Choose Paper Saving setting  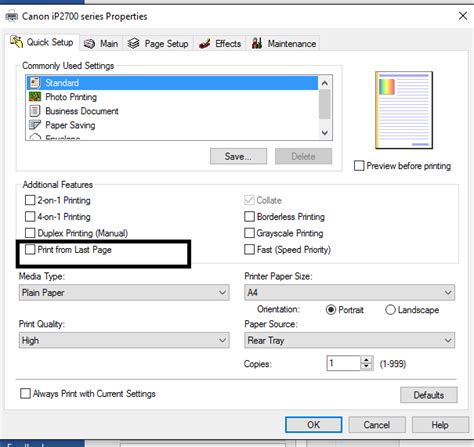(x=172, y=125)
